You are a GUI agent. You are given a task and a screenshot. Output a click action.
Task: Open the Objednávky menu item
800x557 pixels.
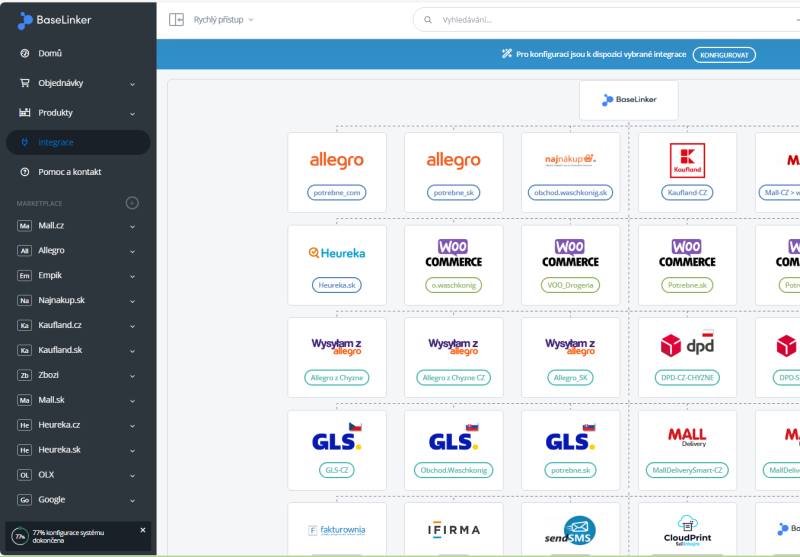point(61,83)
